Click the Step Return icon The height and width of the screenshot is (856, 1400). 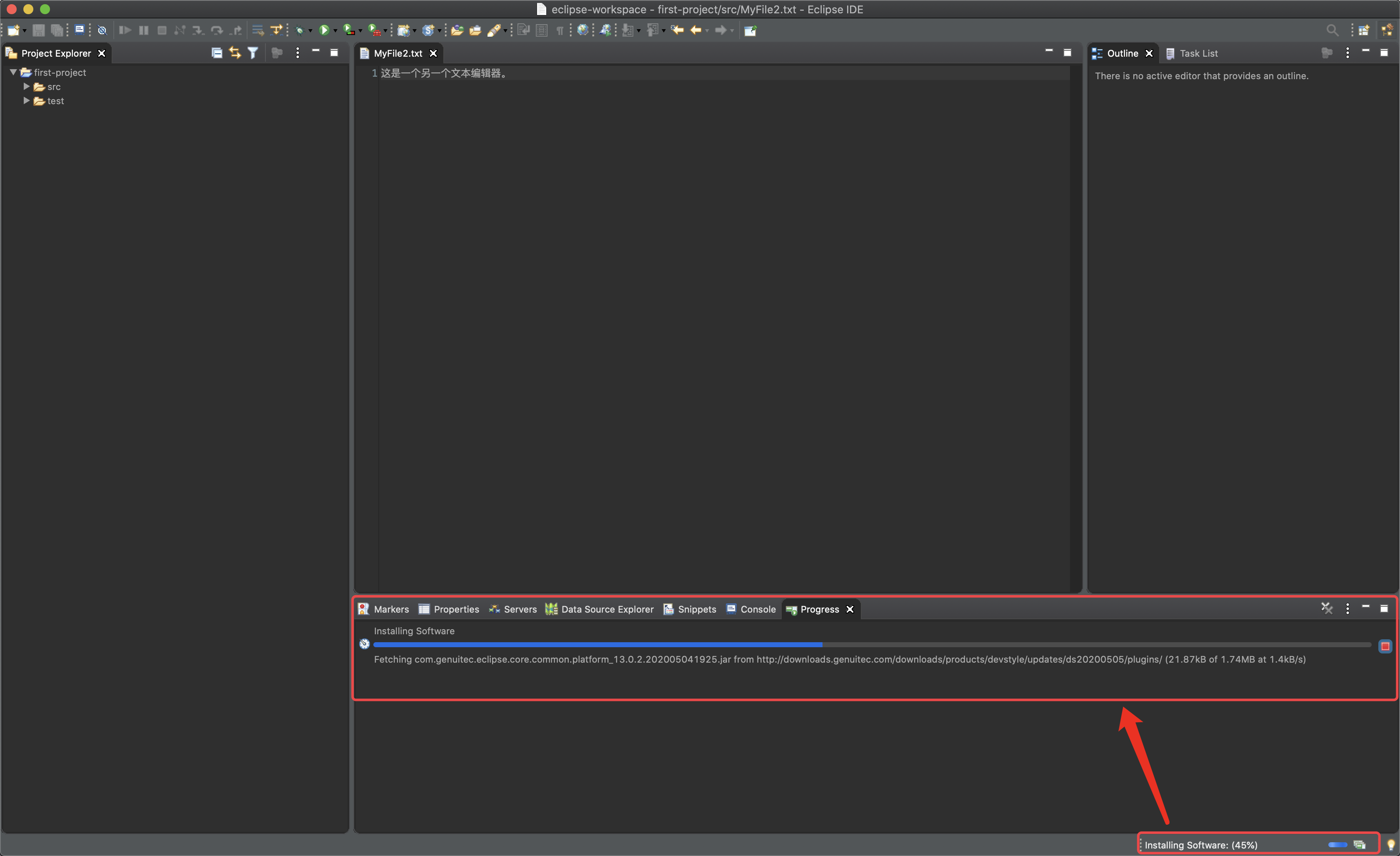pos(235,30)
